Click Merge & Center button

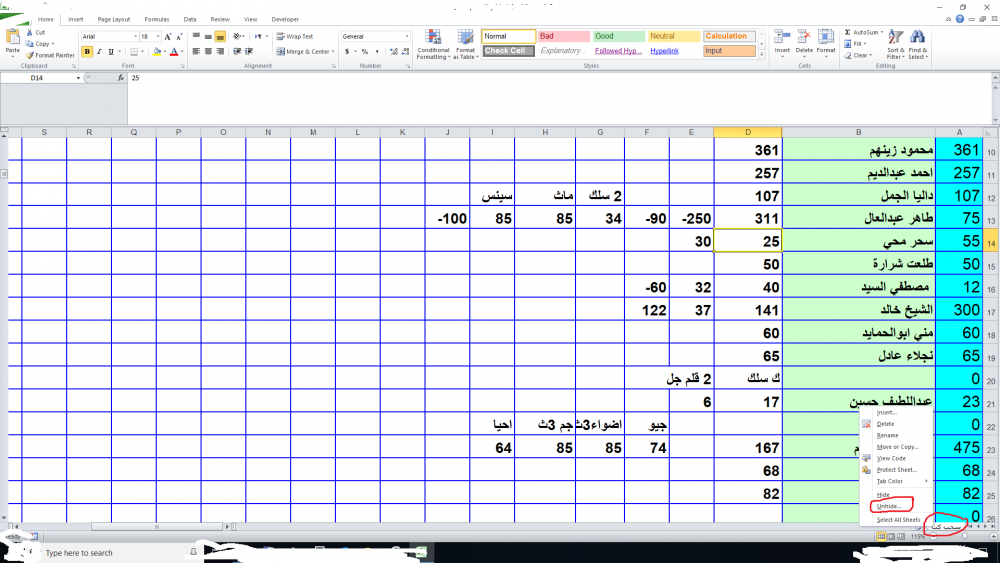tap(303, 52)
